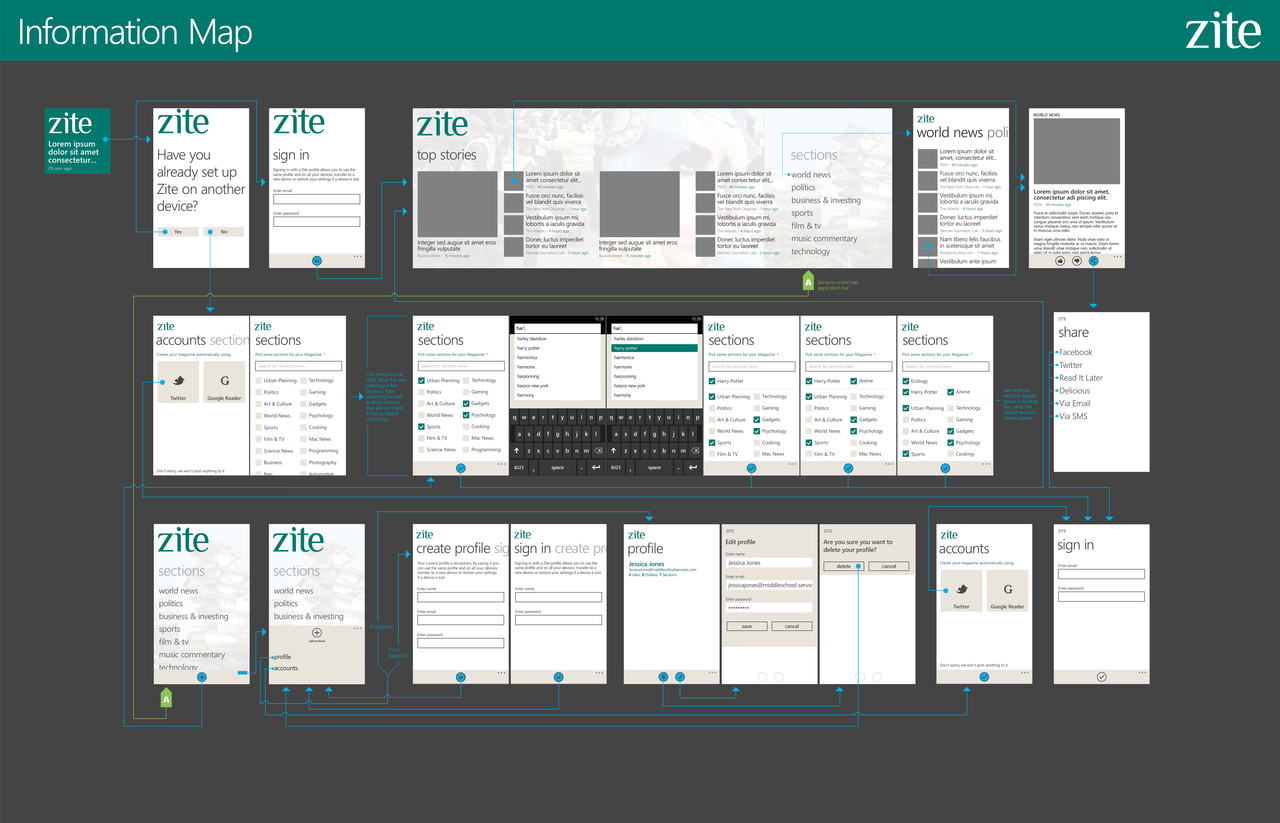Screen dimensions: 1280x823
Task: Open the profile menu entry
Action: (x=283, y=657)
